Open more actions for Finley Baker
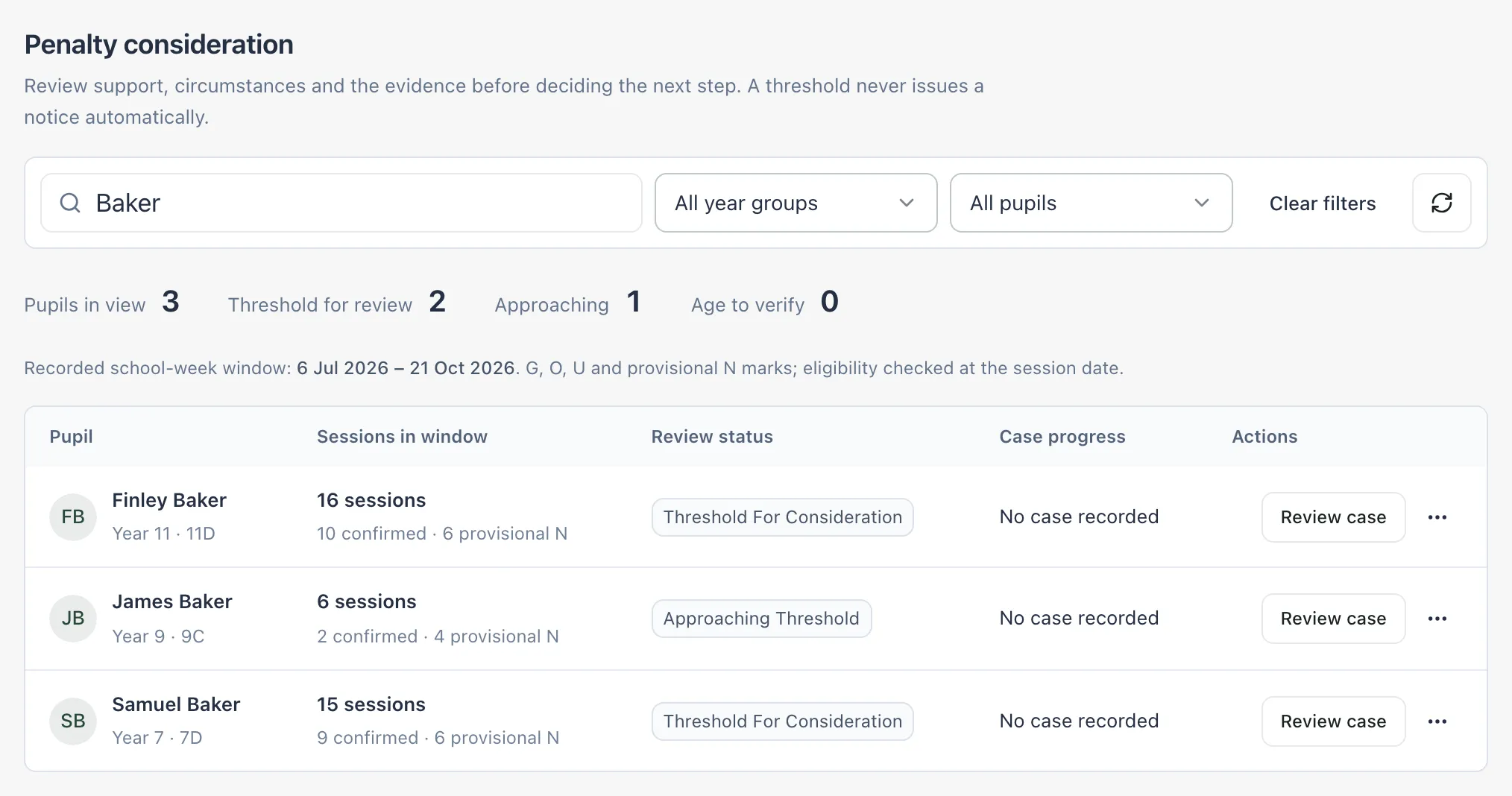This screenshot has width=1512, height=796. [x=1437, y=517]
